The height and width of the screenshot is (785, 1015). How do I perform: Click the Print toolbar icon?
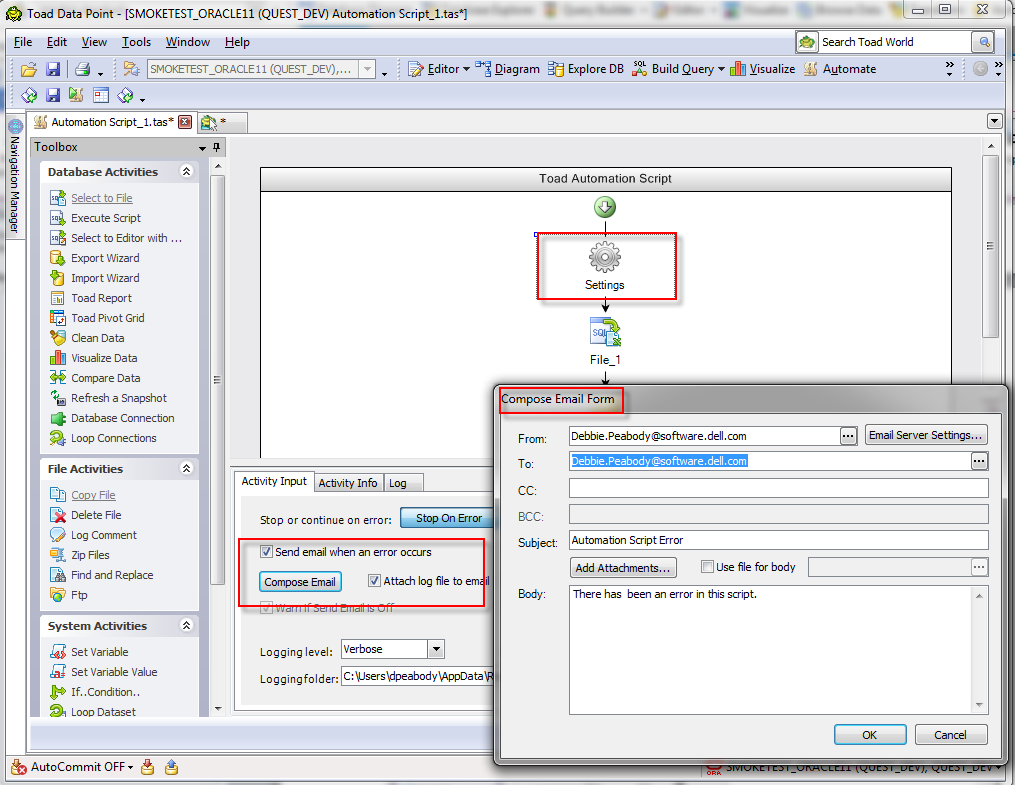coord(82,69)
